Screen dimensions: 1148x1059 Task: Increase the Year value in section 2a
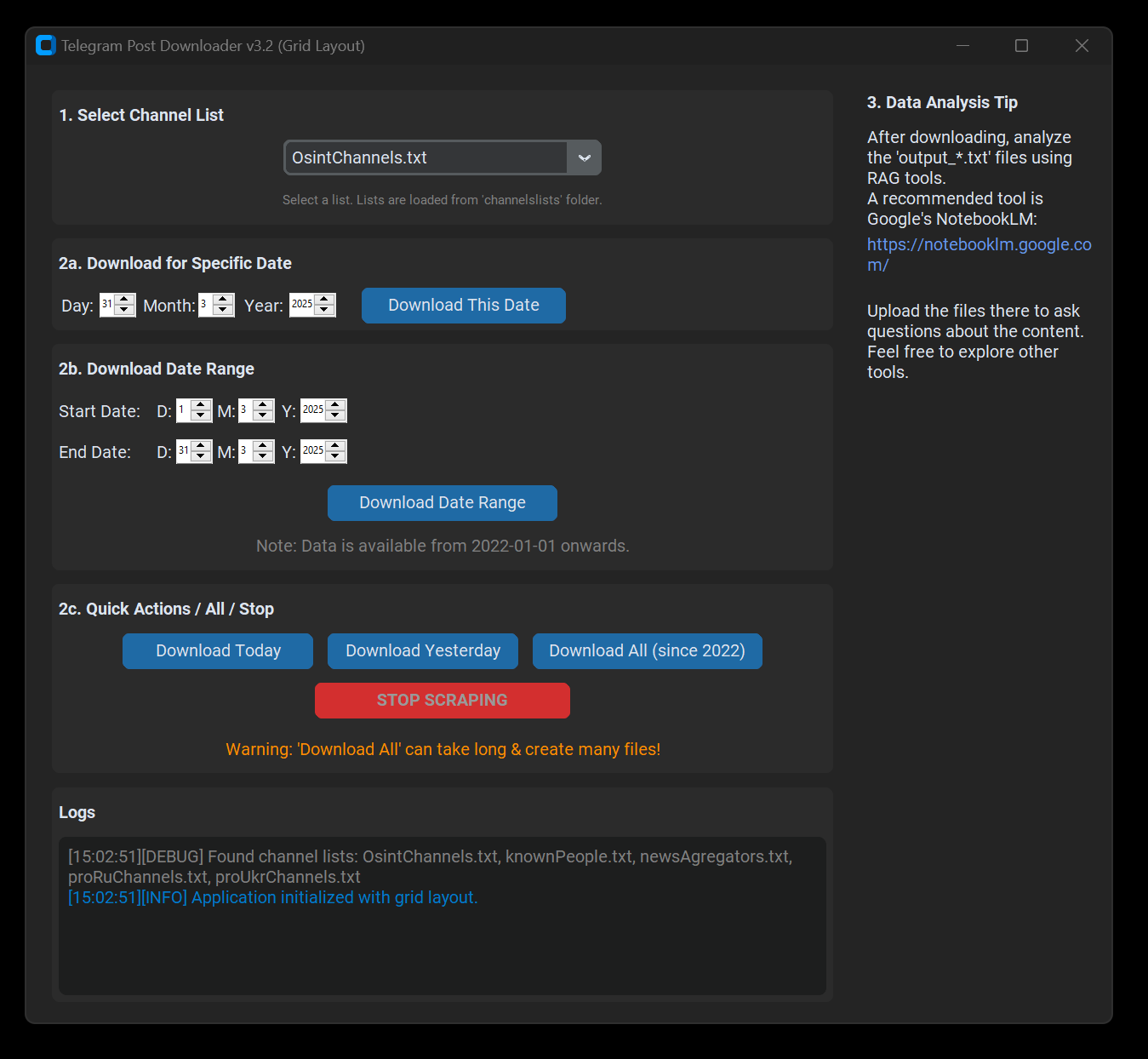325,300
